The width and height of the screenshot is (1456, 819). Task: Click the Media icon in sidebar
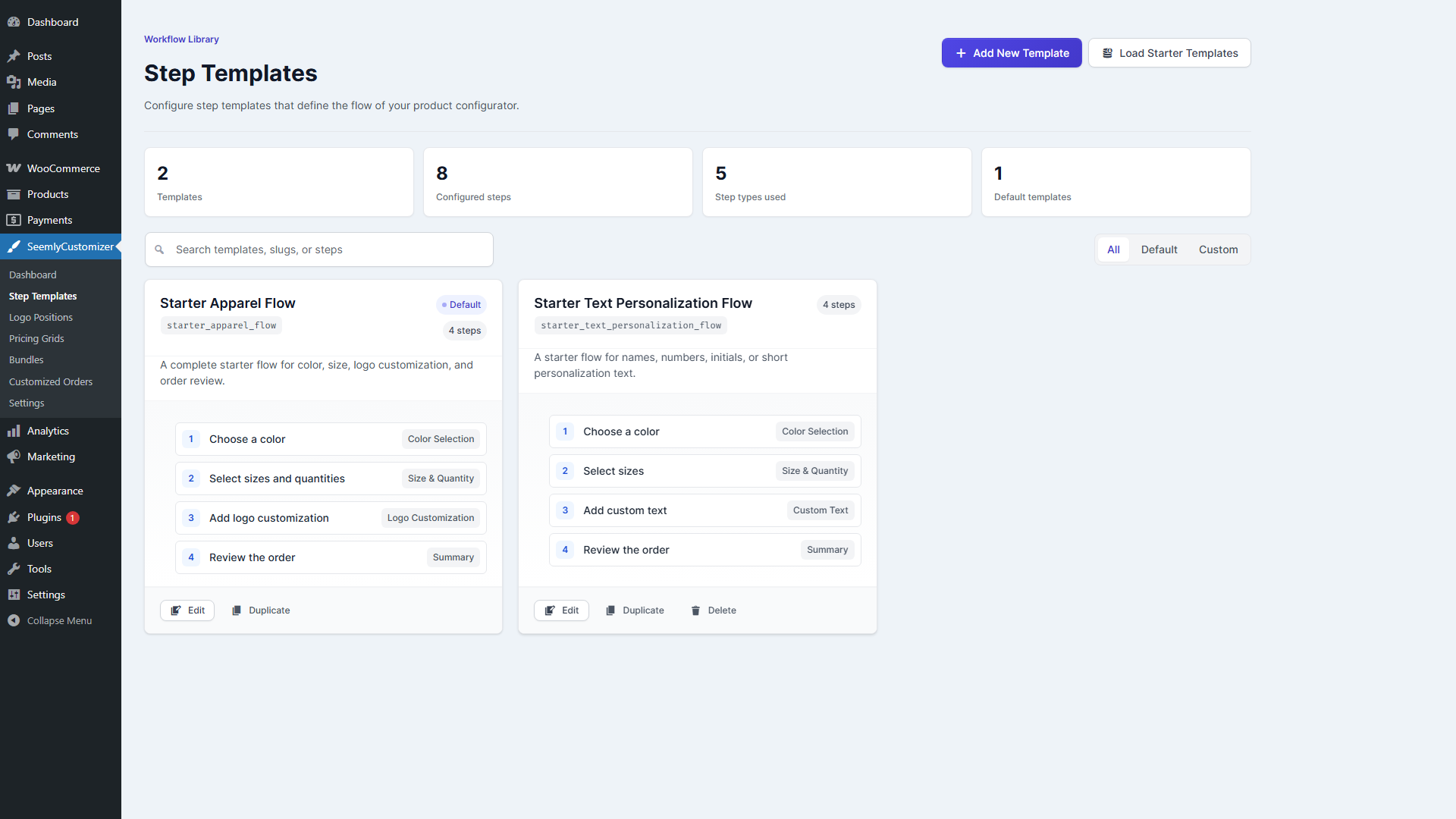pos(14,82)
